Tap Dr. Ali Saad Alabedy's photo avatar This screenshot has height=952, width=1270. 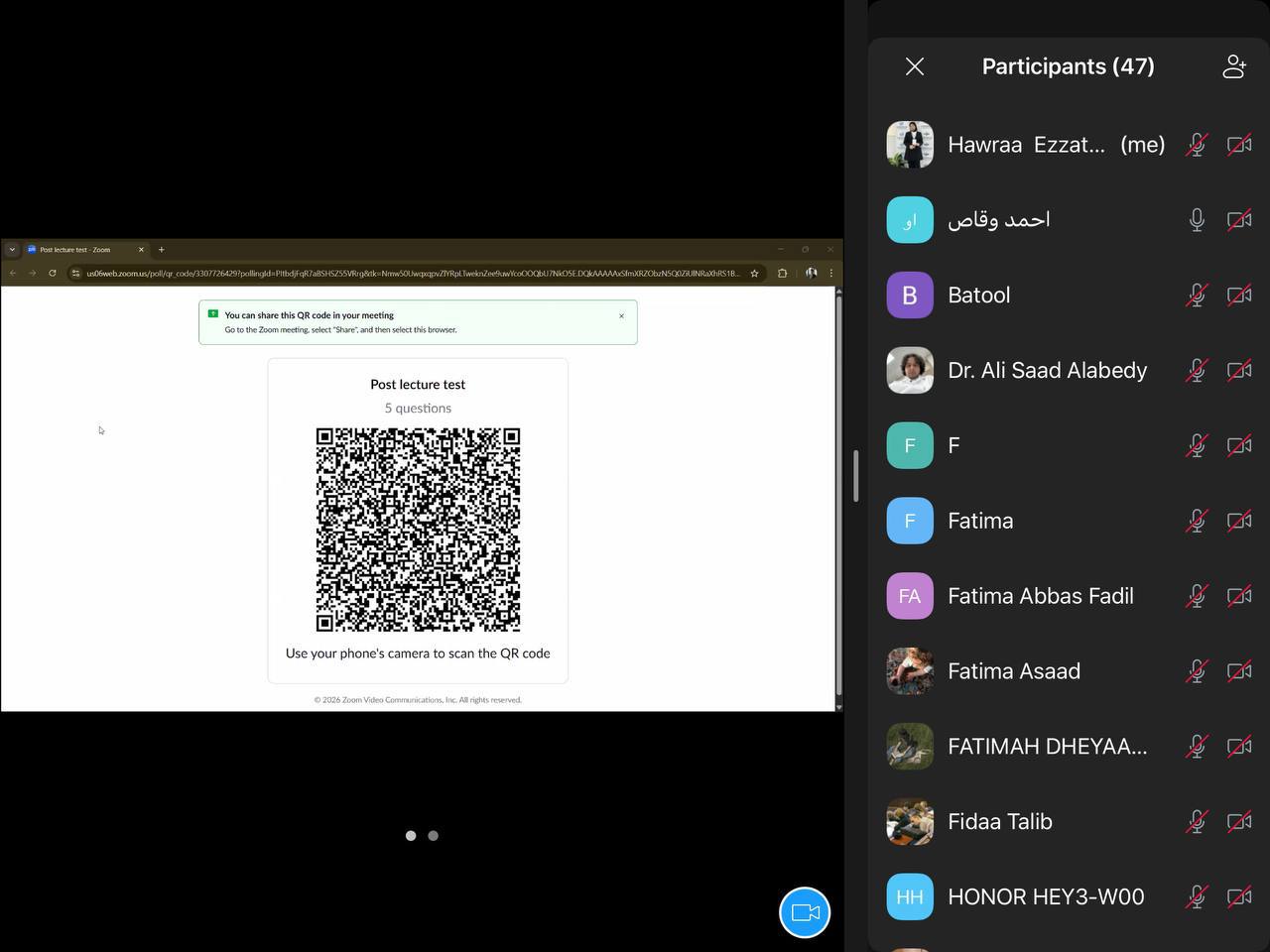(x=910, y=371)
